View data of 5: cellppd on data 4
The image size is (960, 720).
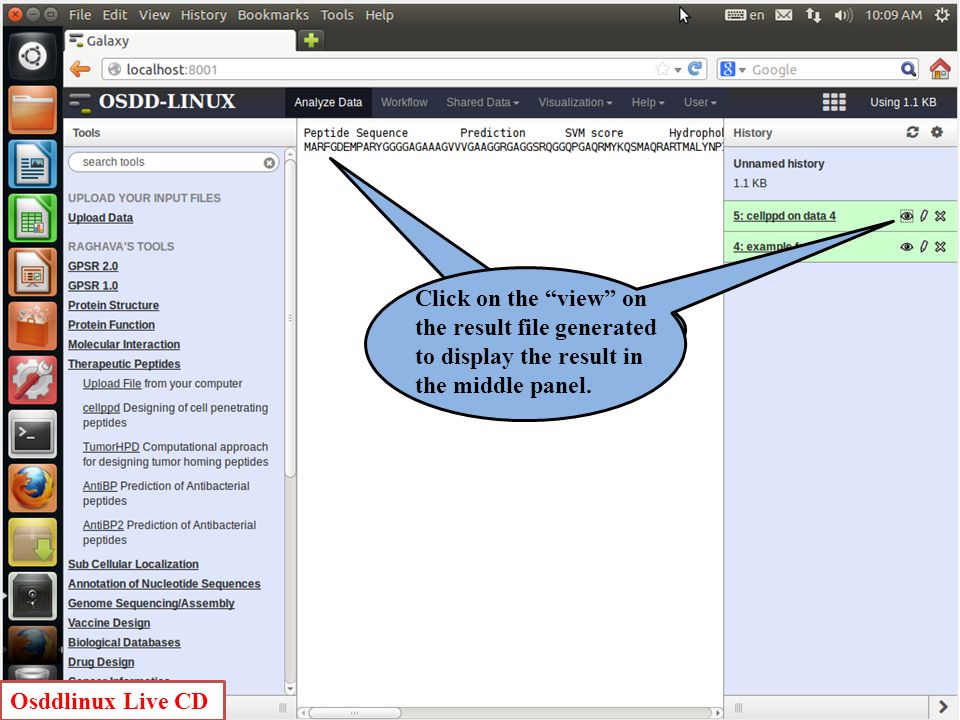point(907,216)
